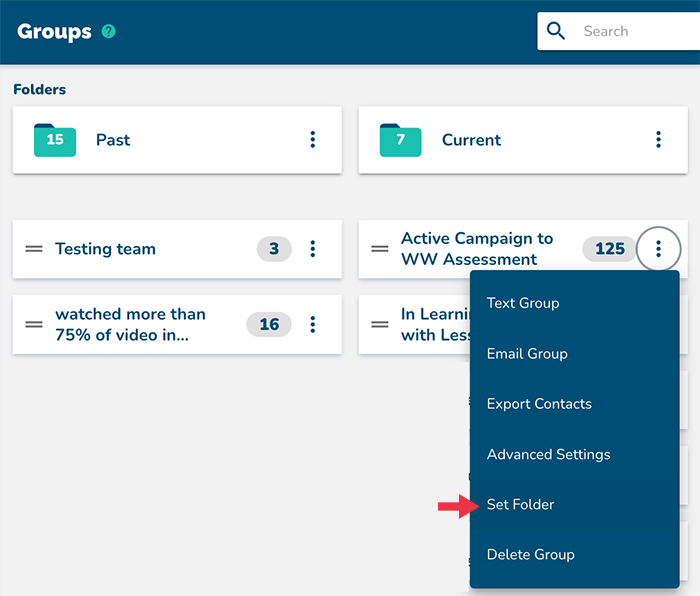Screen dimensions: 700x596
Task: Open three-dot menu for Current folder
Action: click(x=658, y=140)
